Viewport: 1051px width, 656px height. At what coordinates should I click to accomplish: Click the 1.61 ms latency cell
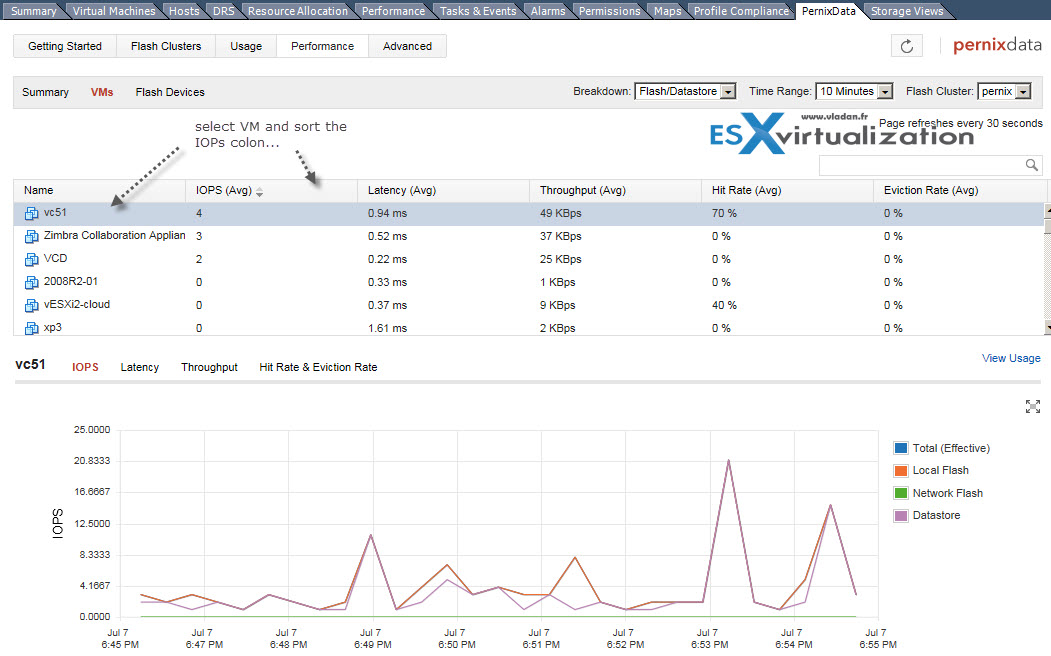[x=387, y=328]
